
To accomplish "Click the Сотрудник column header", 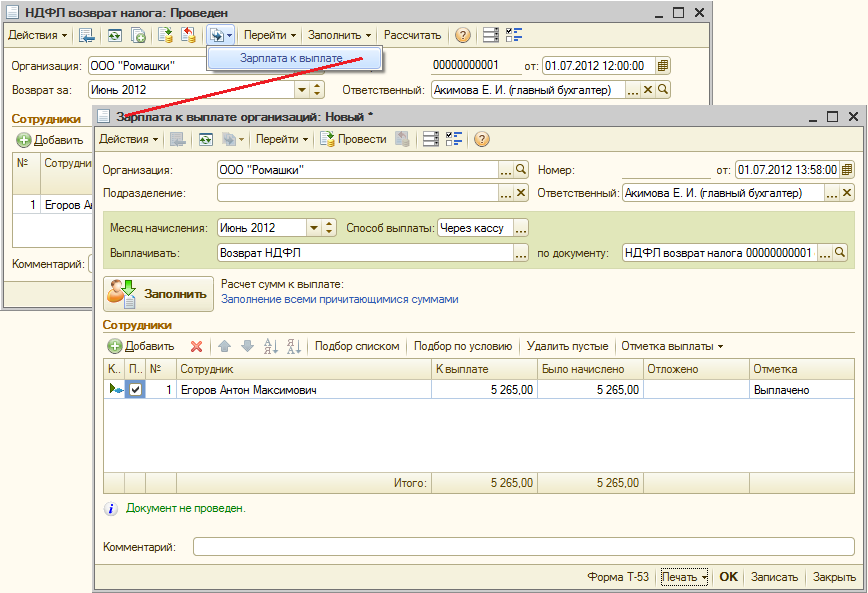I will click(303, 369).
